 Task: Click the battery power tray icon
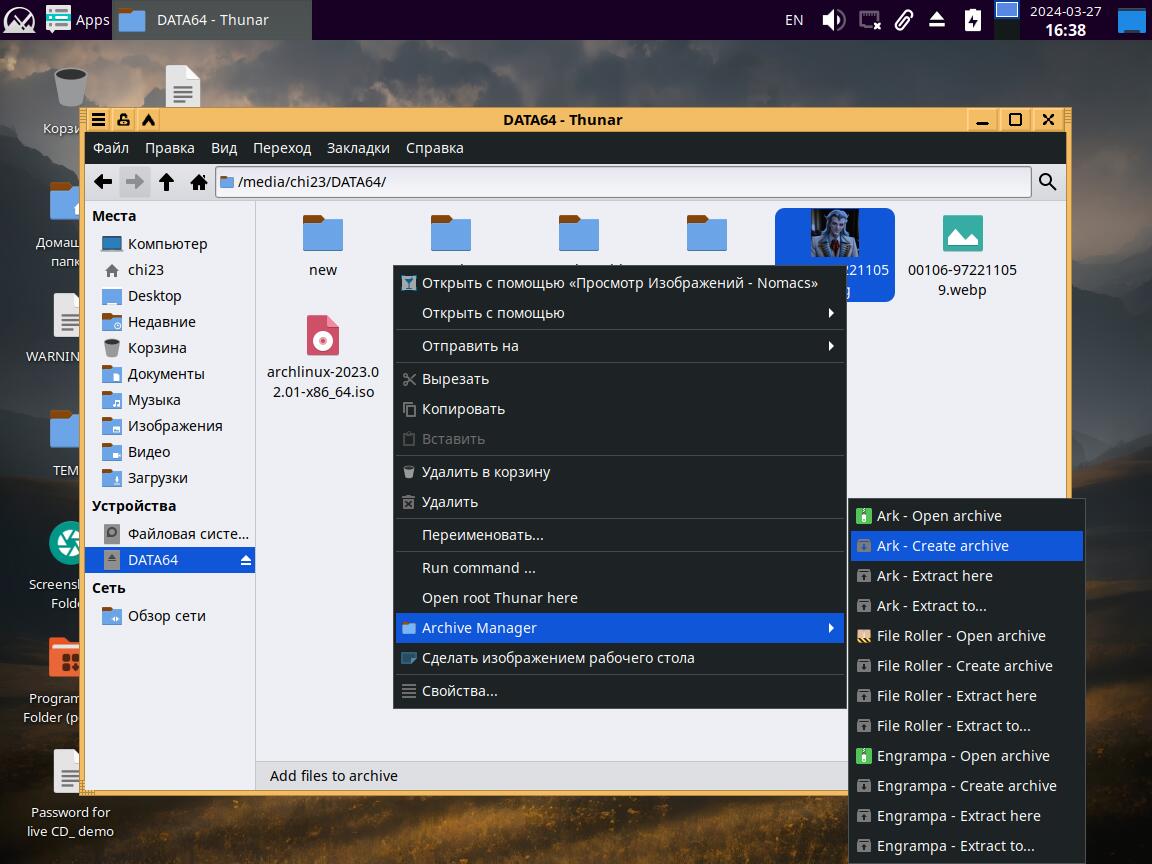[x=973, y=20]
